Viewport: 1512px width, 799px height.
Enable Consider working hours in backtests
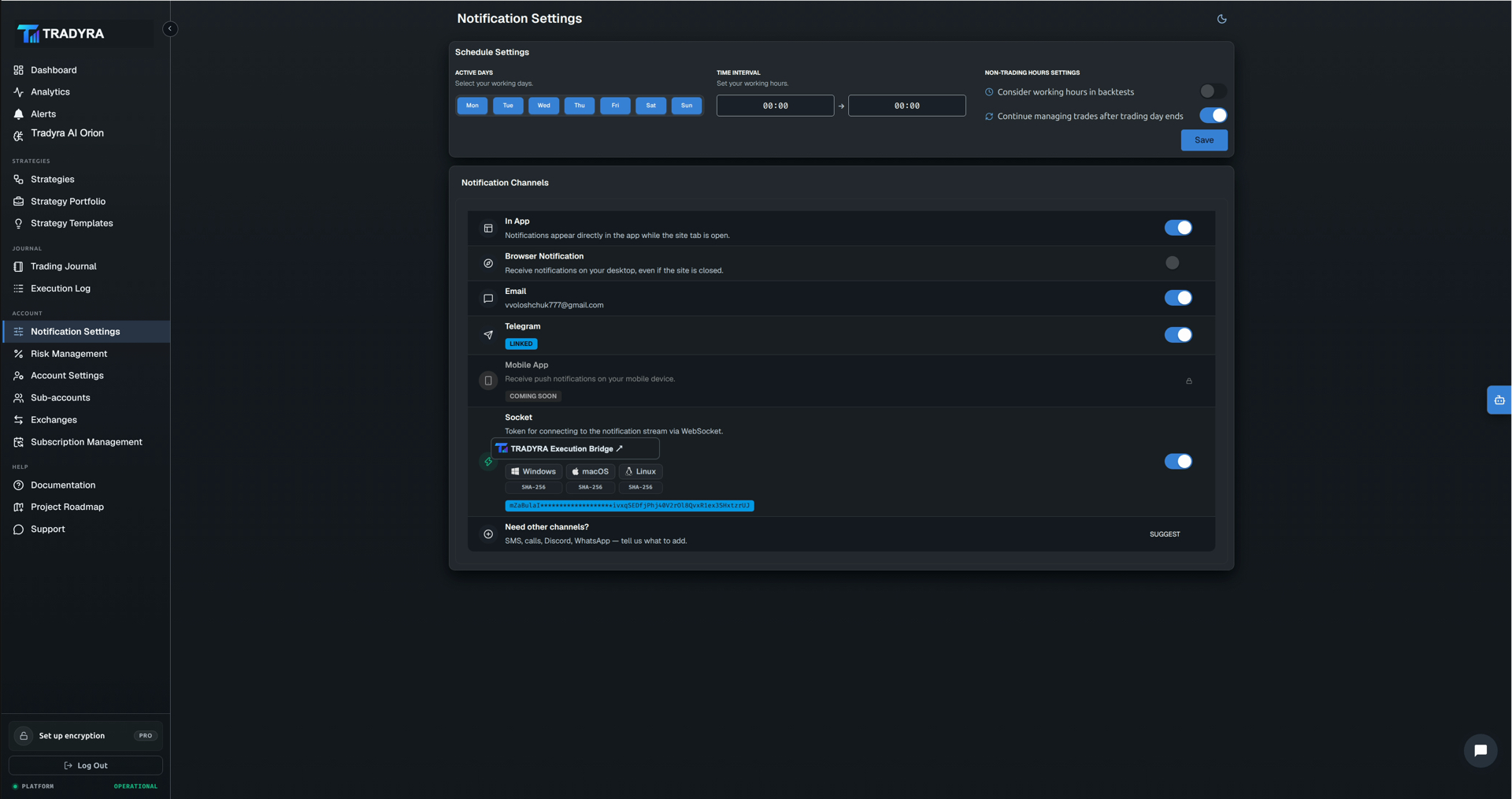pos(1213,91)
